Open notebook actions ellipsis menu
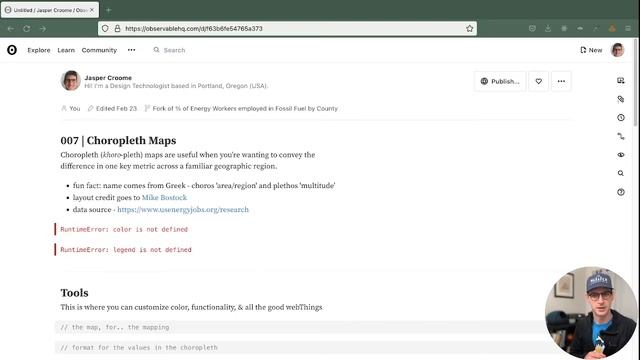Image resolution: width=640 pixels, height=360 pixels. tap(561, 81)
